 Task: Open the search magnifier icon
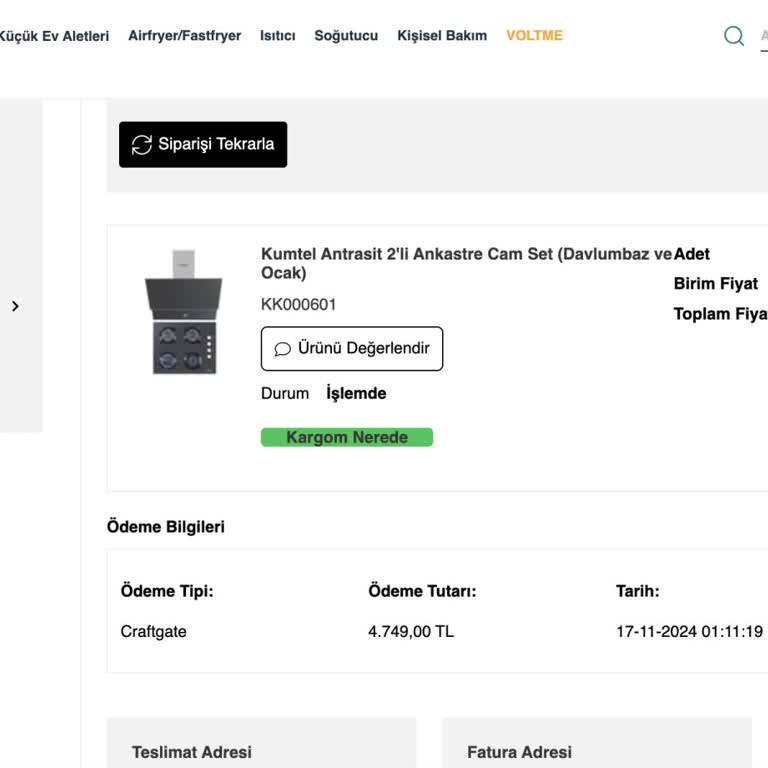(734, 36)
